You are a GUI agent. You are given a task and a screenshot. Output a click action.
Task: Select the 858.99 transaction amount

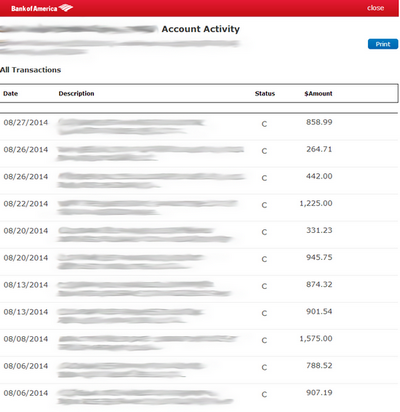(319, 122)
